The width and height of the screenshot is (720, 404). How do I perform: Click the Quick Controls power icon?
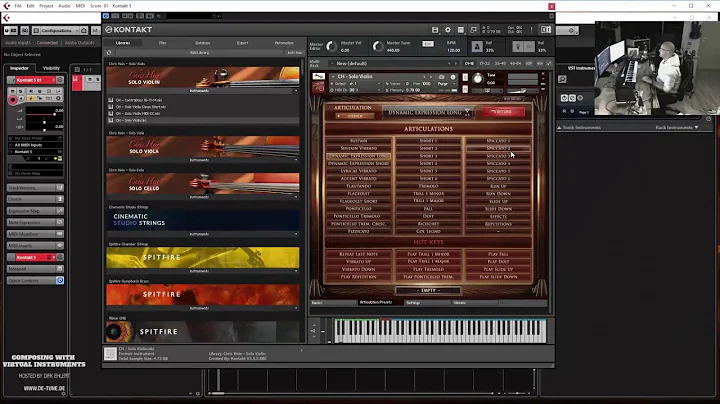[x=60, y=281]
